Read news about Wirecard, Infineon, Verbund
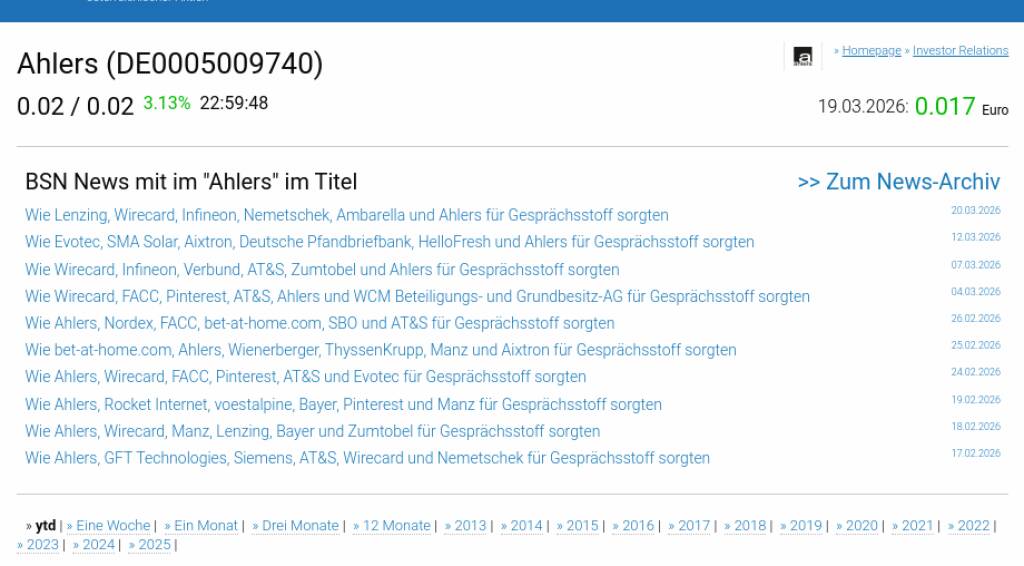Screen dimensions: 1024x566 point(322,270)
